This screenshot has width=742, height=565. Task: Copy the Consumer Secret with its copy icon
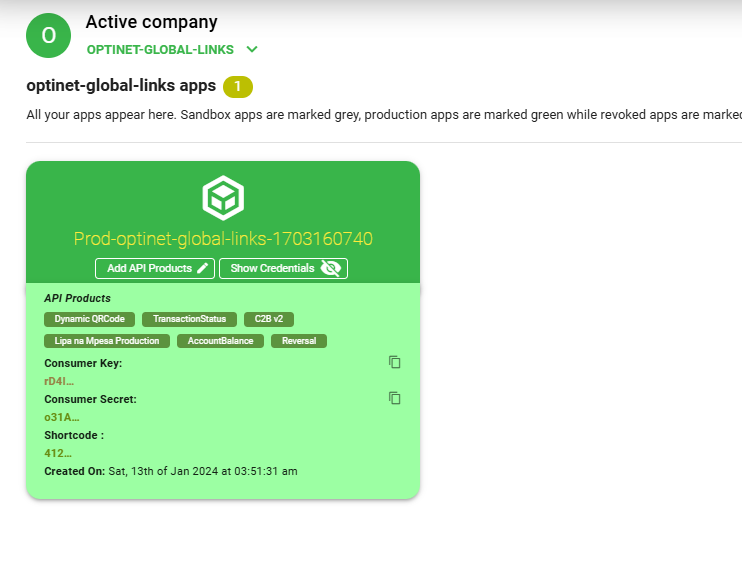click(395, 398)
